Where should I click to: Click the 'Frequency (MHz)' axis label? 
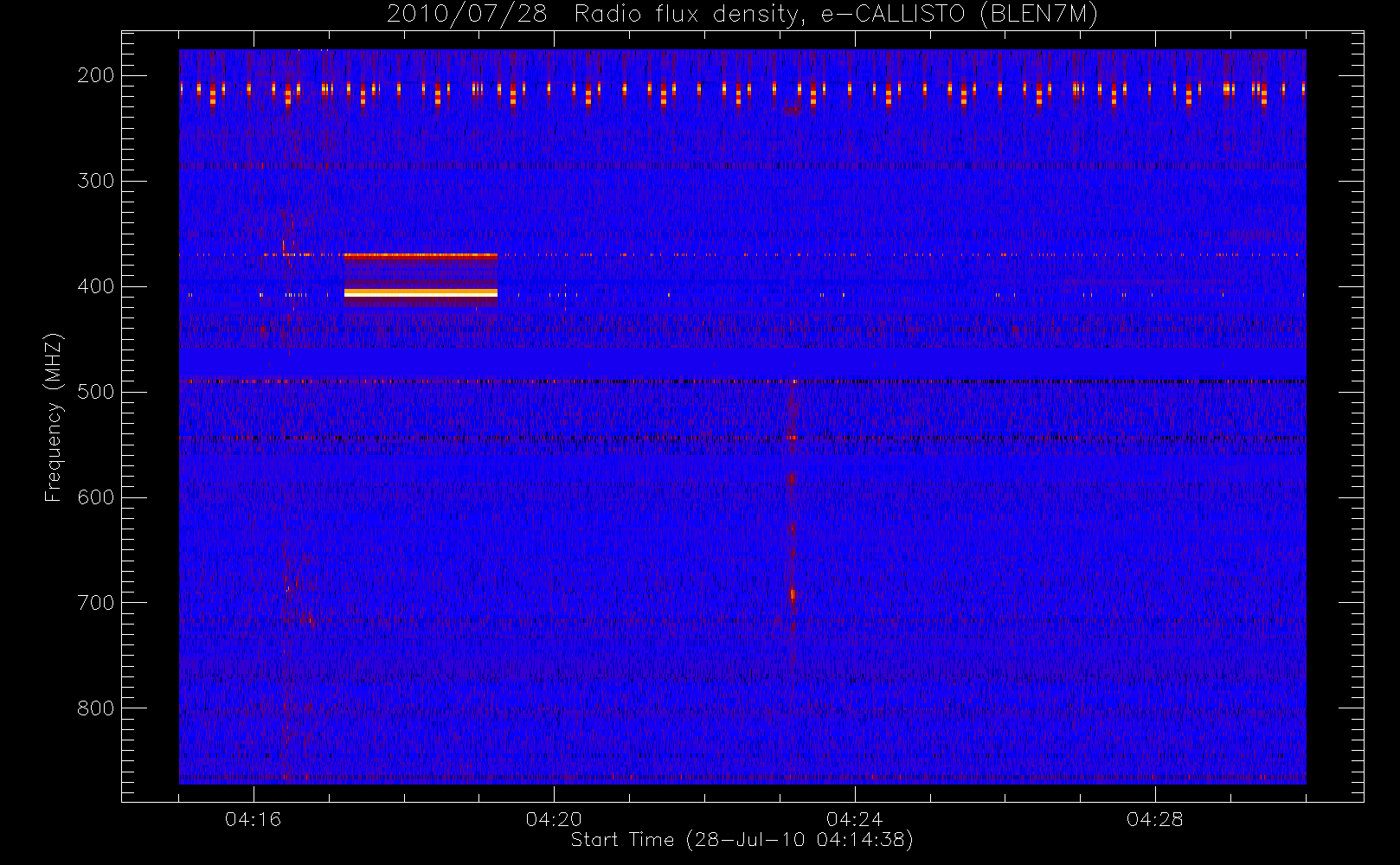[x=54, y=417]
